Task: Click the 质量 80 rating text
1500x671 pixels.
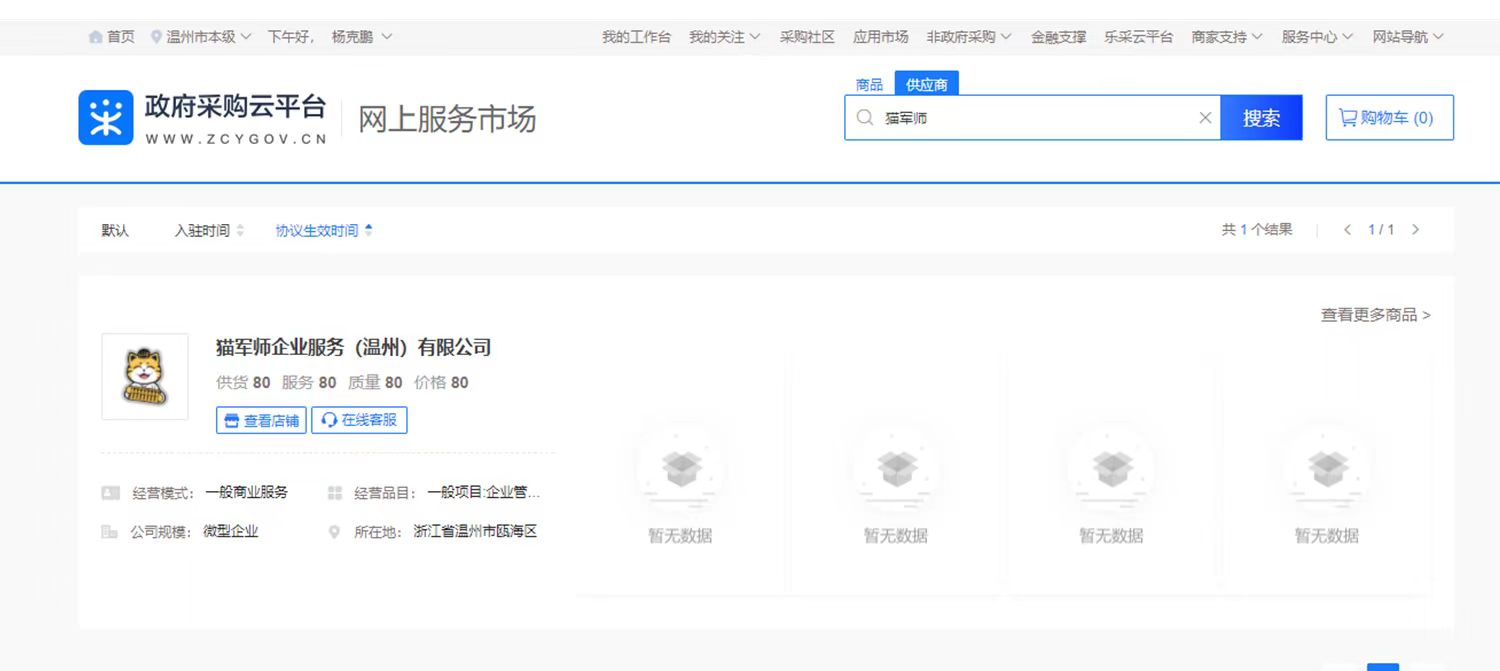Action: click(x=375, y=383)
